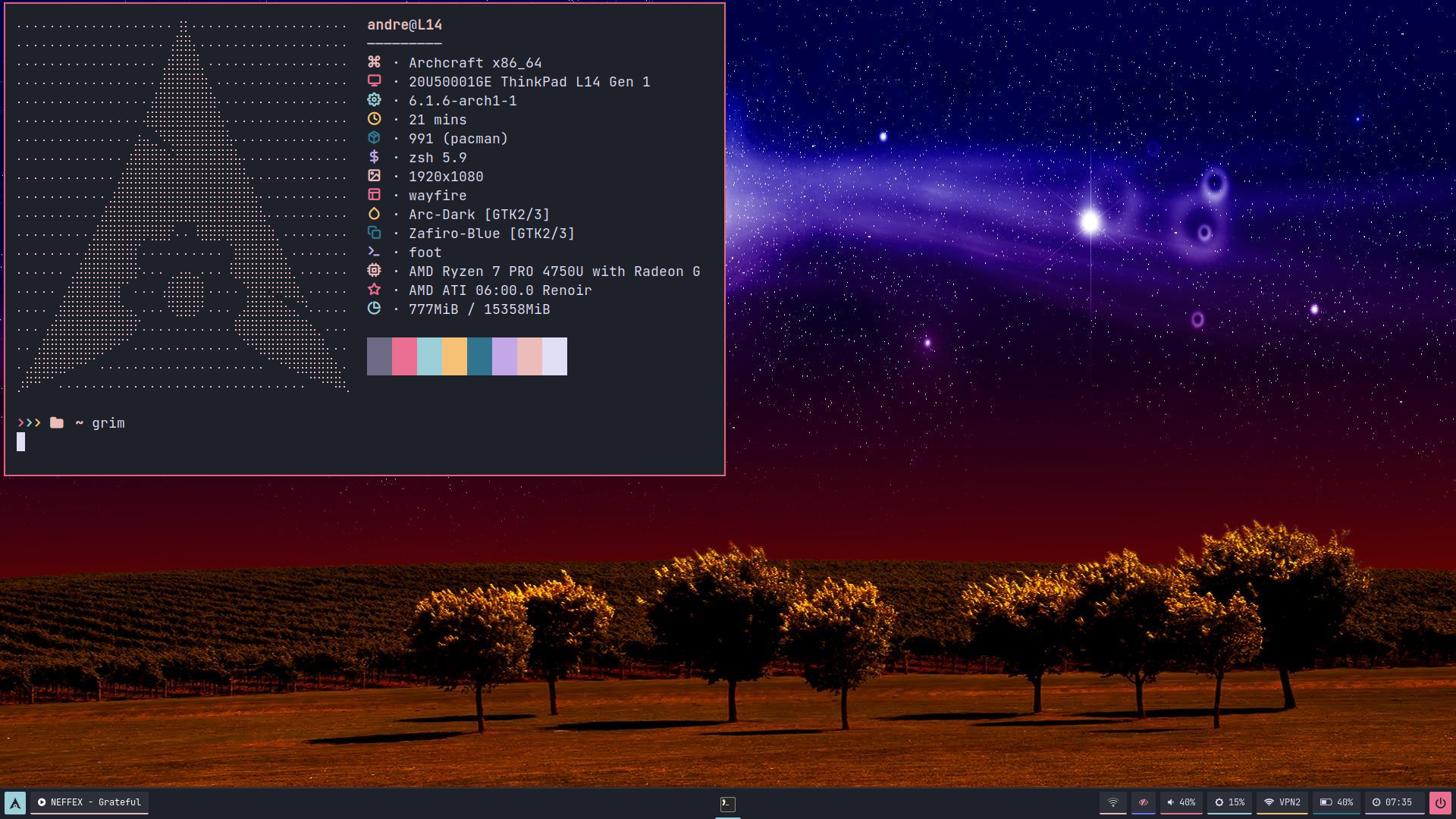Click the 'grim' command text
1456x819 pixels.
108,423
